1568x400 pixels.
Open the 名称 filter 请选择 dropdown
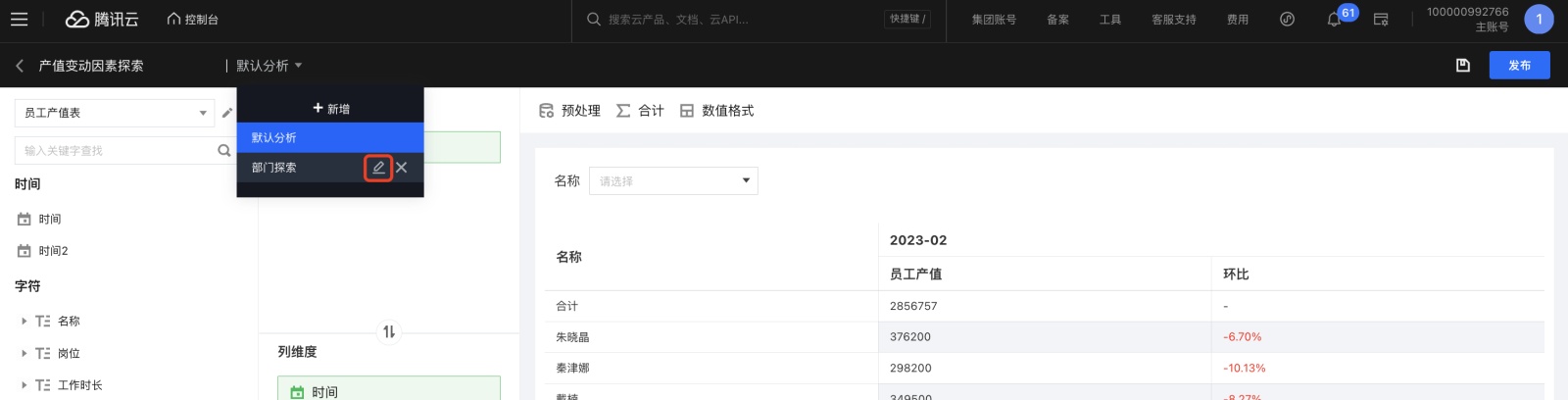(x=673, y=180)
